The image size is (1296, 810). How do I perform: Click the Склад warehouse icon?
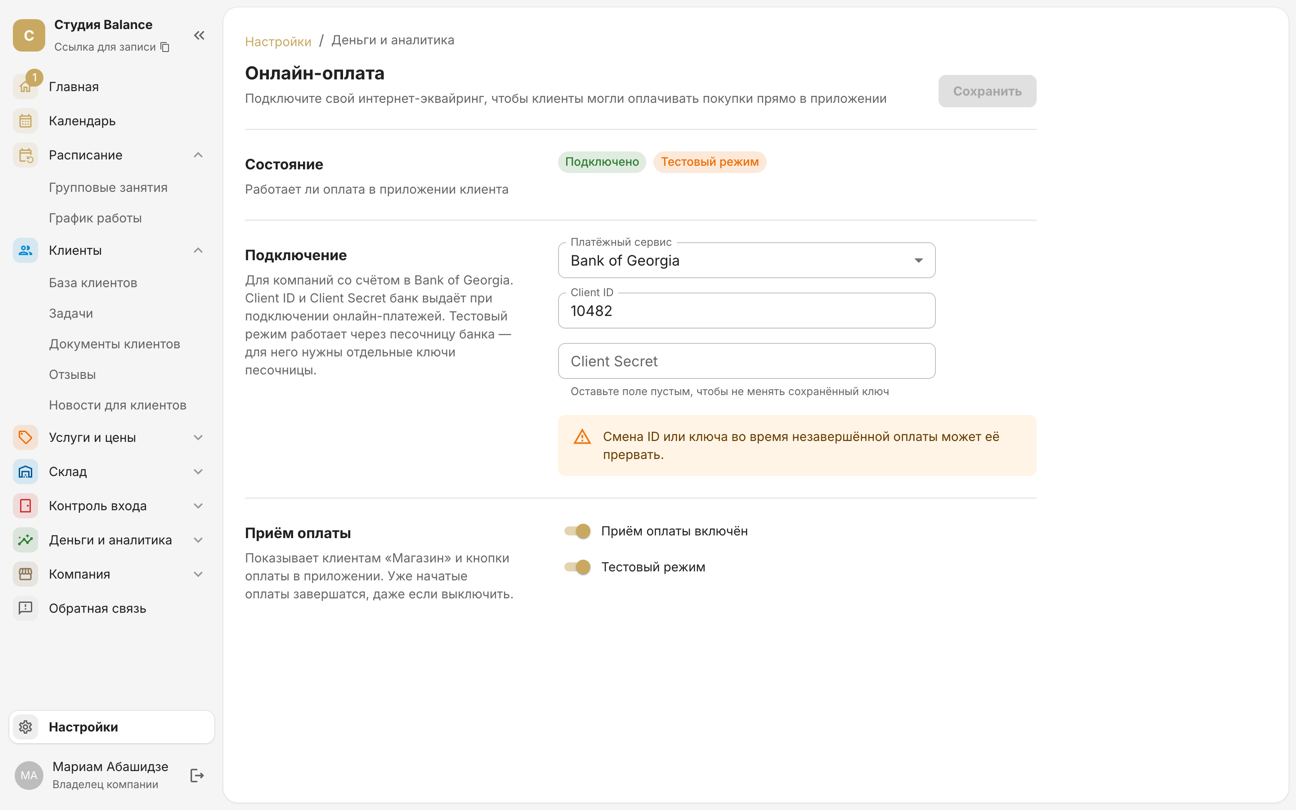pyautogui.click(x=25, y=471)
